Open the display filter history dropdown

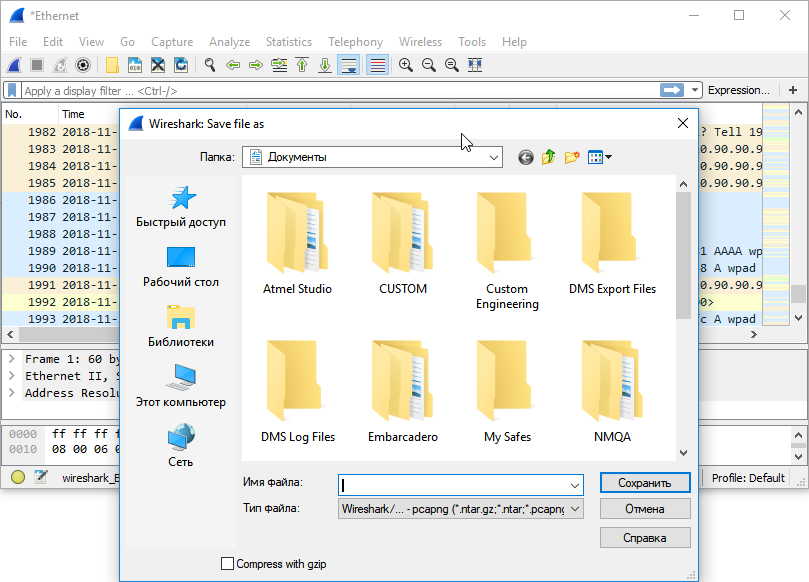[695, 90]
